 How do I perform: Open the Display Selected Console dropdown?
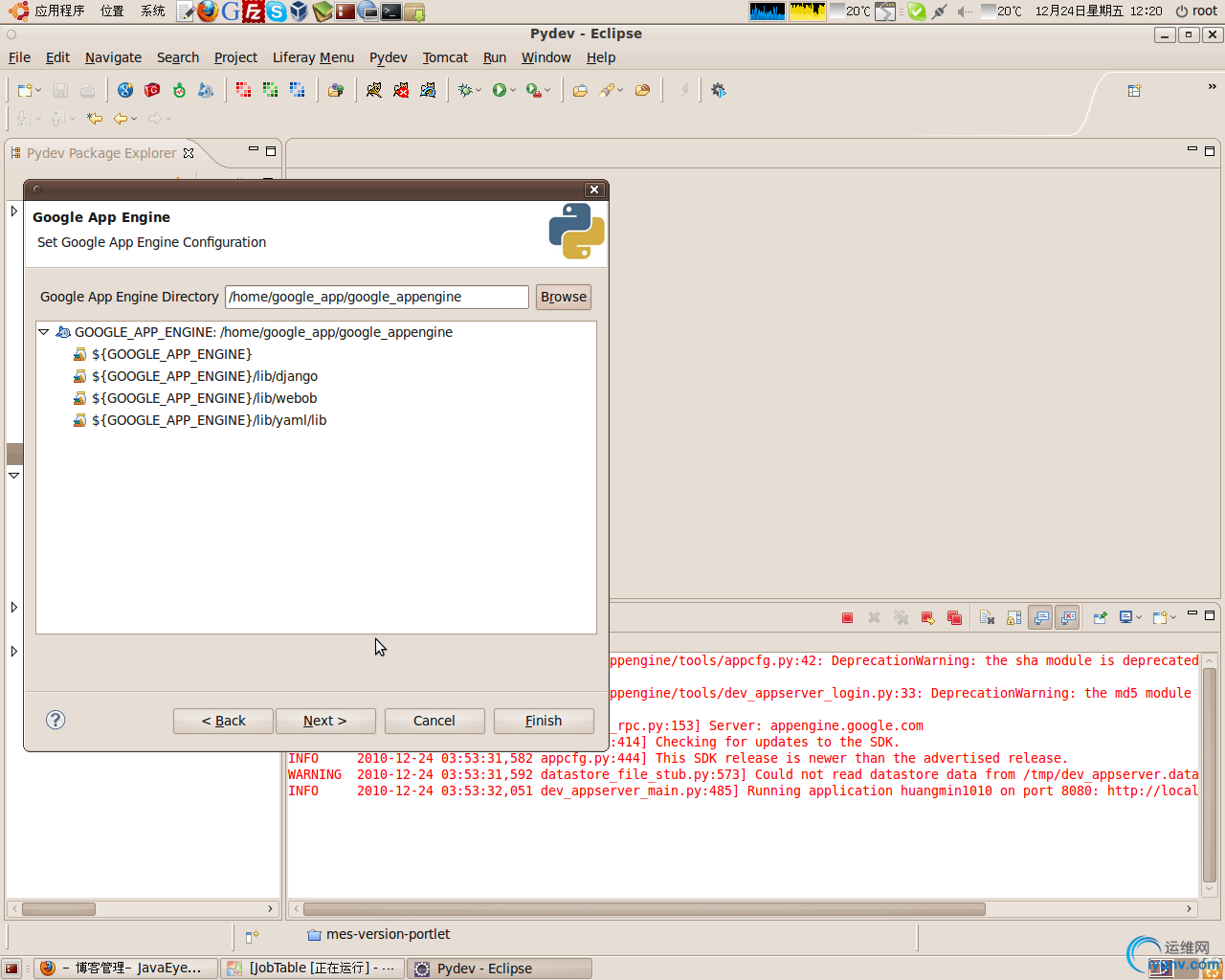(x=1139, y=618)
